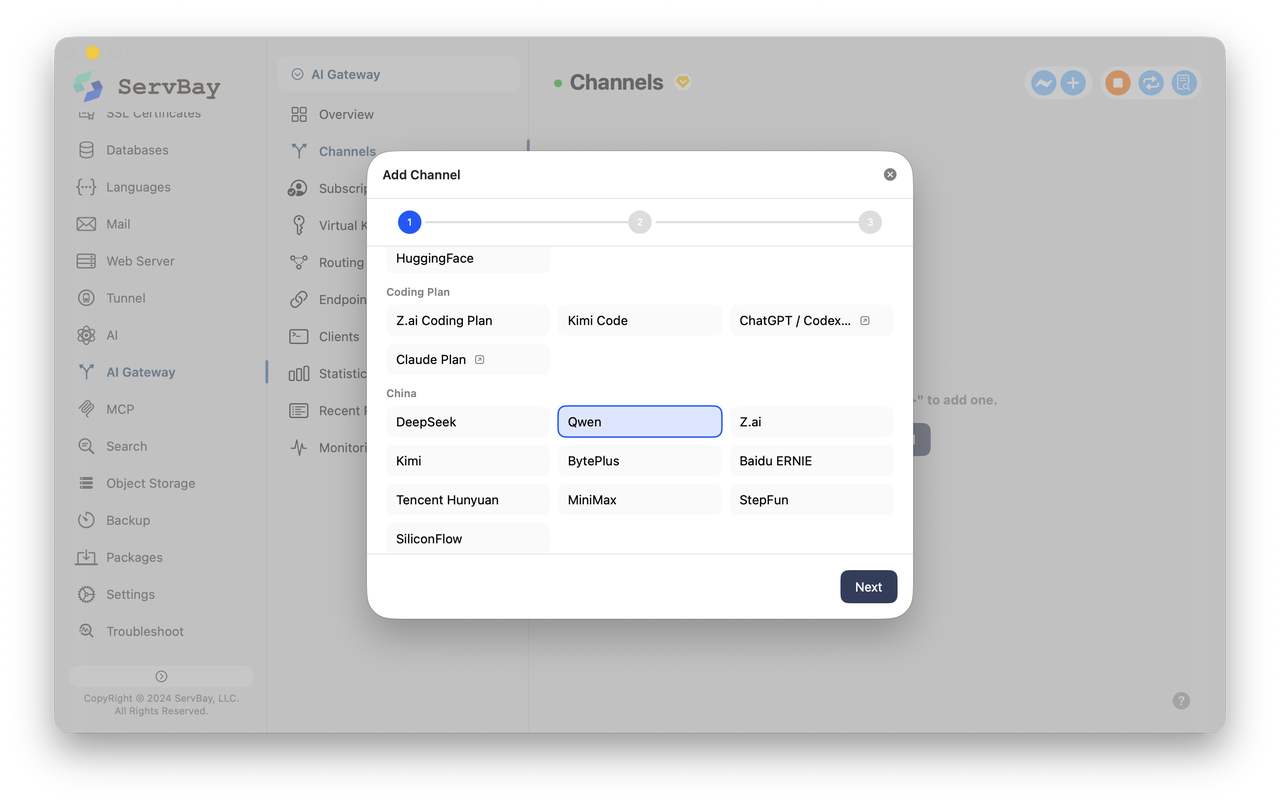
Task: Choose the Kimi Code provider
Action: [x=640, y=321]
